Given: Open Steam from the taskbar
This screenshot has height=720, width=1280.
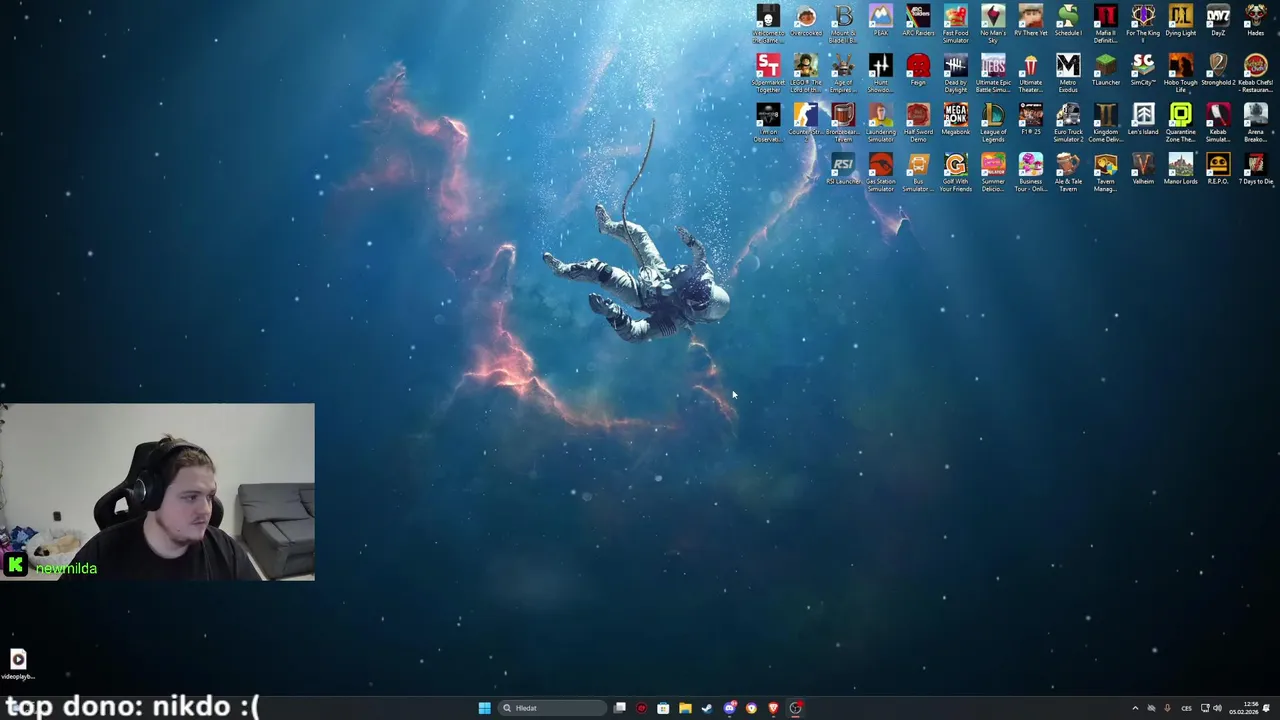Looking at the screenshot, I should point(706,708).
